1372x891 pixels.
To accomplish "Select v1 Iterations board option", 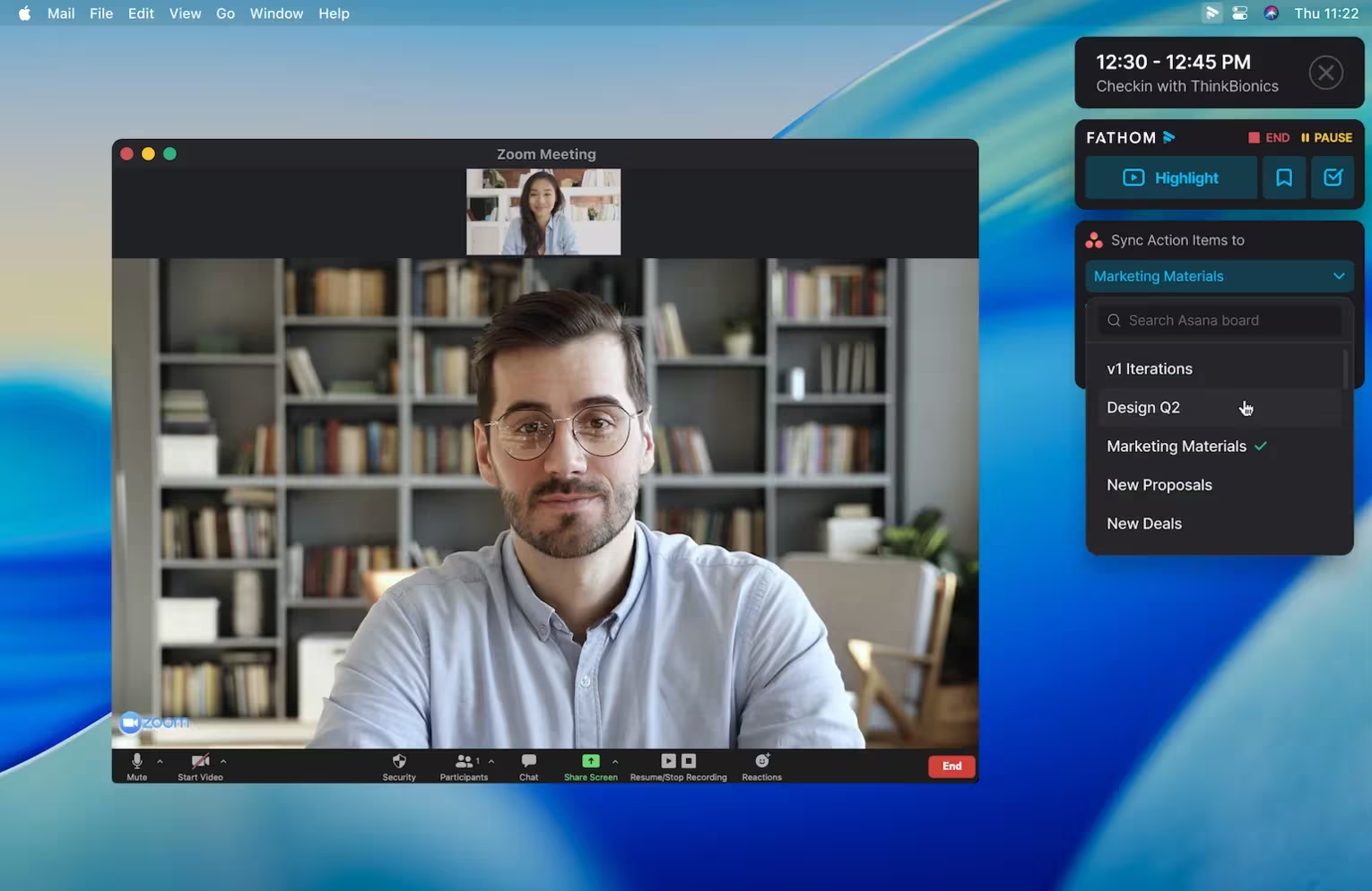I will click(x=1220, y=368).
